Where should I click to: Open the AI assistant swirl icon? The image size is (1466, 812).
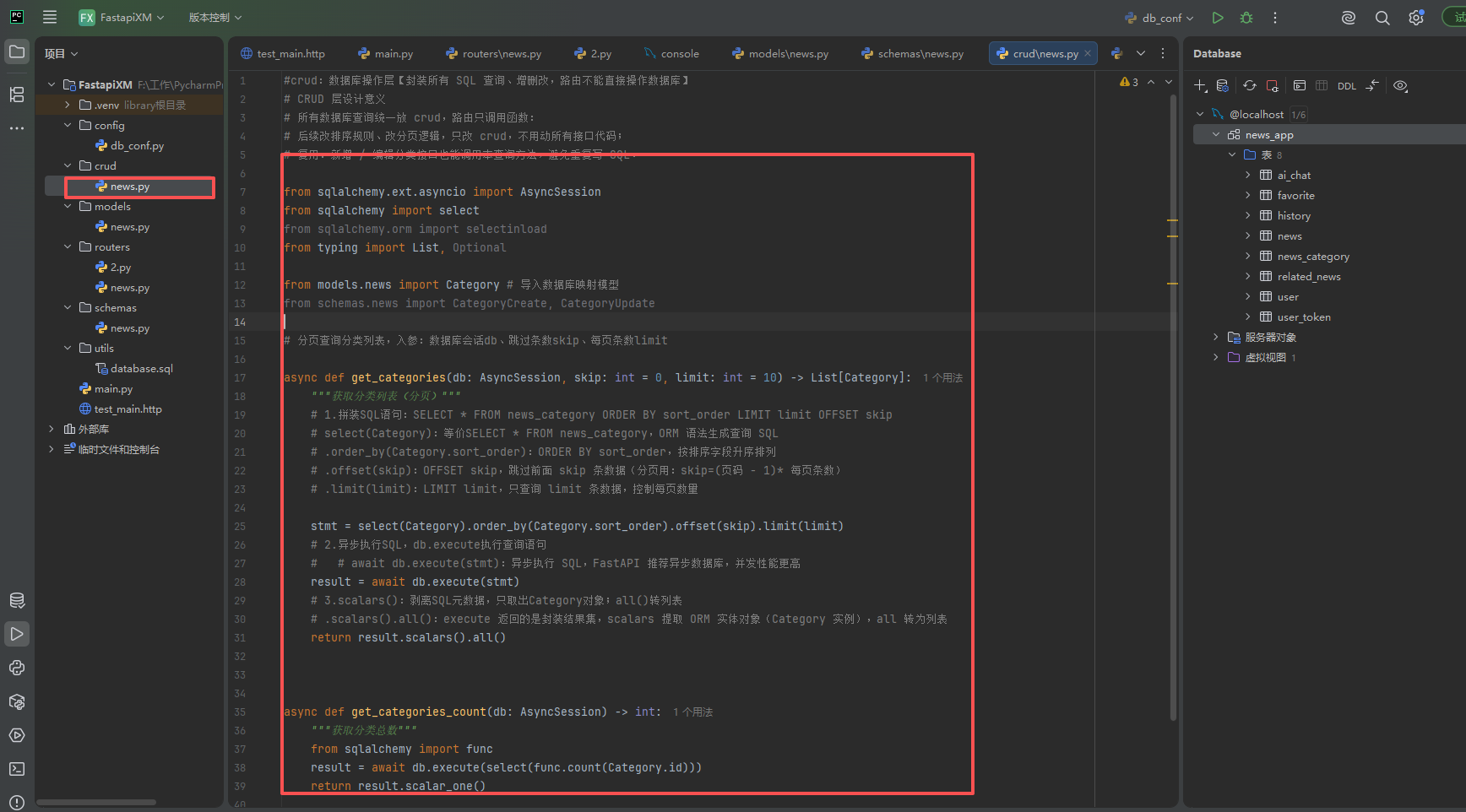point(1349,18)
